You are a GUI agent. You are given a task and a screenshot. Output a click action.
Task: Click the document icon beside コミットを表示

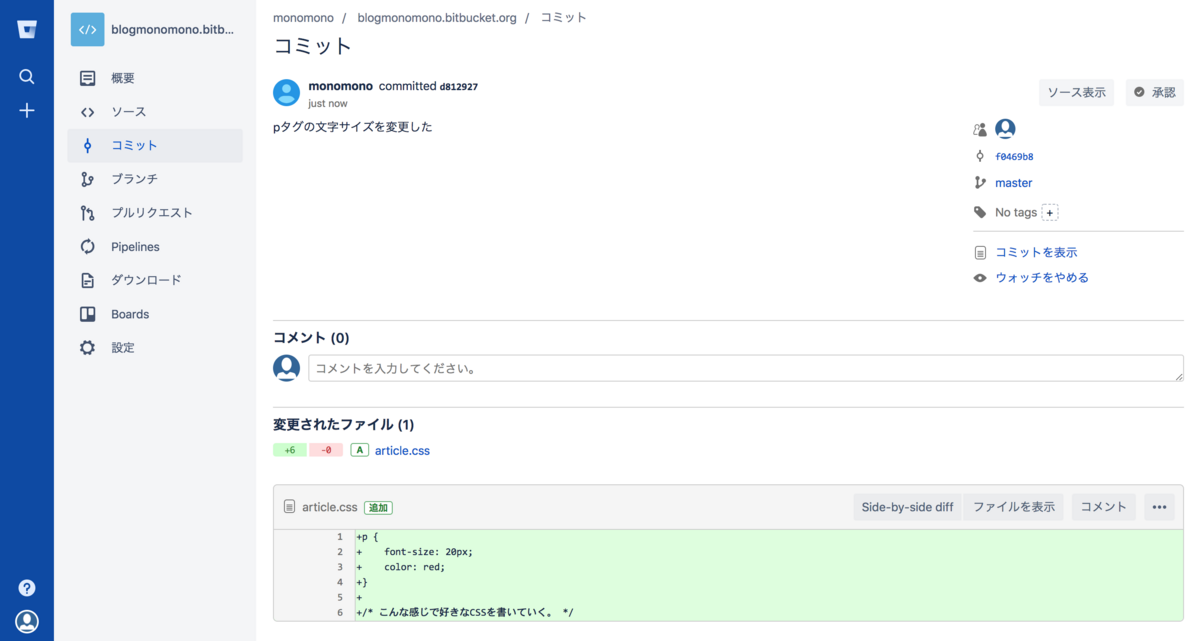coord(980,253)
